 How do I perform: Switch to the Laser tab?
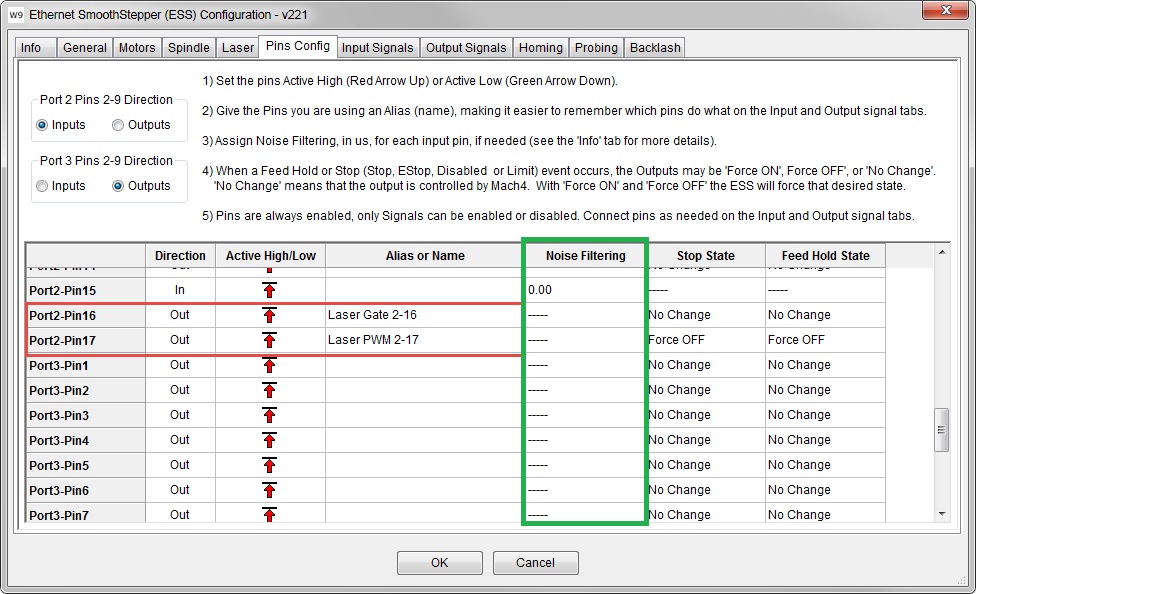[238, 47]
